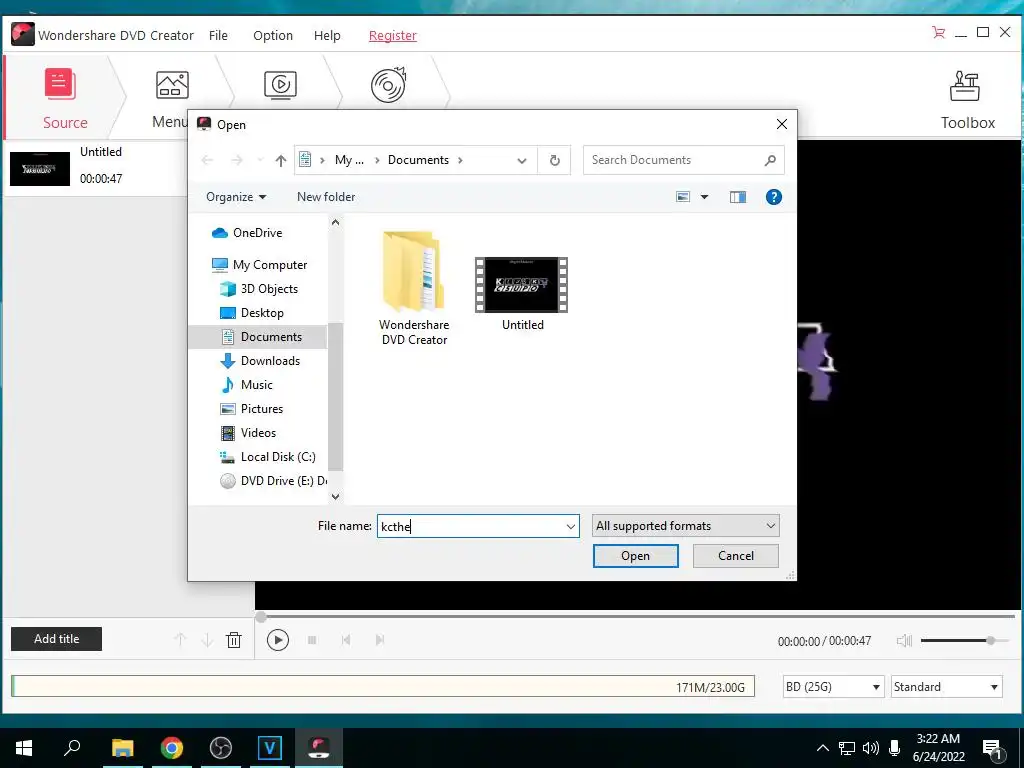
Task: Open recent locations dropdown arrow
Action: (260, 160)
